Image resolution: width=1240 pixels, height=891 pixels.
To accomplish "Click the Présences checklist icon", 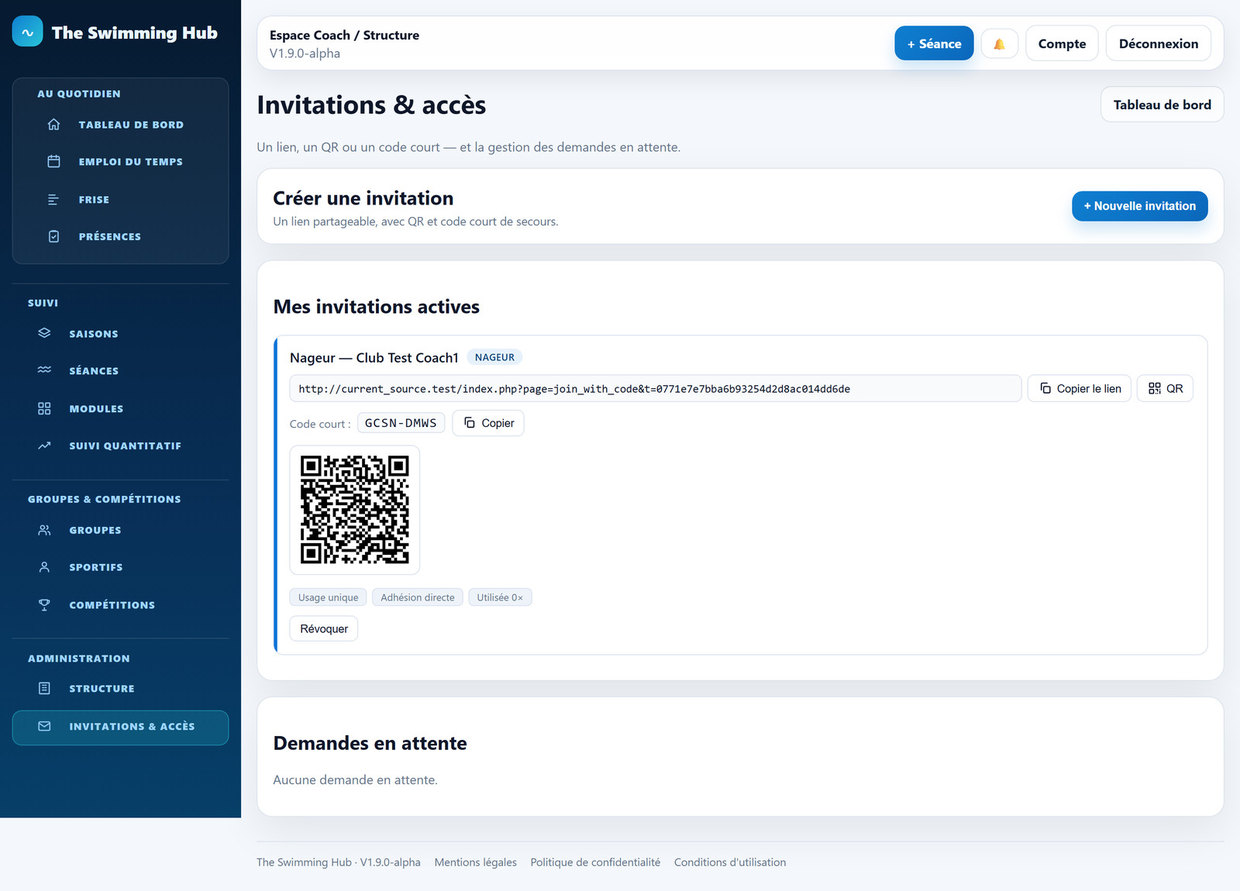I will click(x=54, y=237).
